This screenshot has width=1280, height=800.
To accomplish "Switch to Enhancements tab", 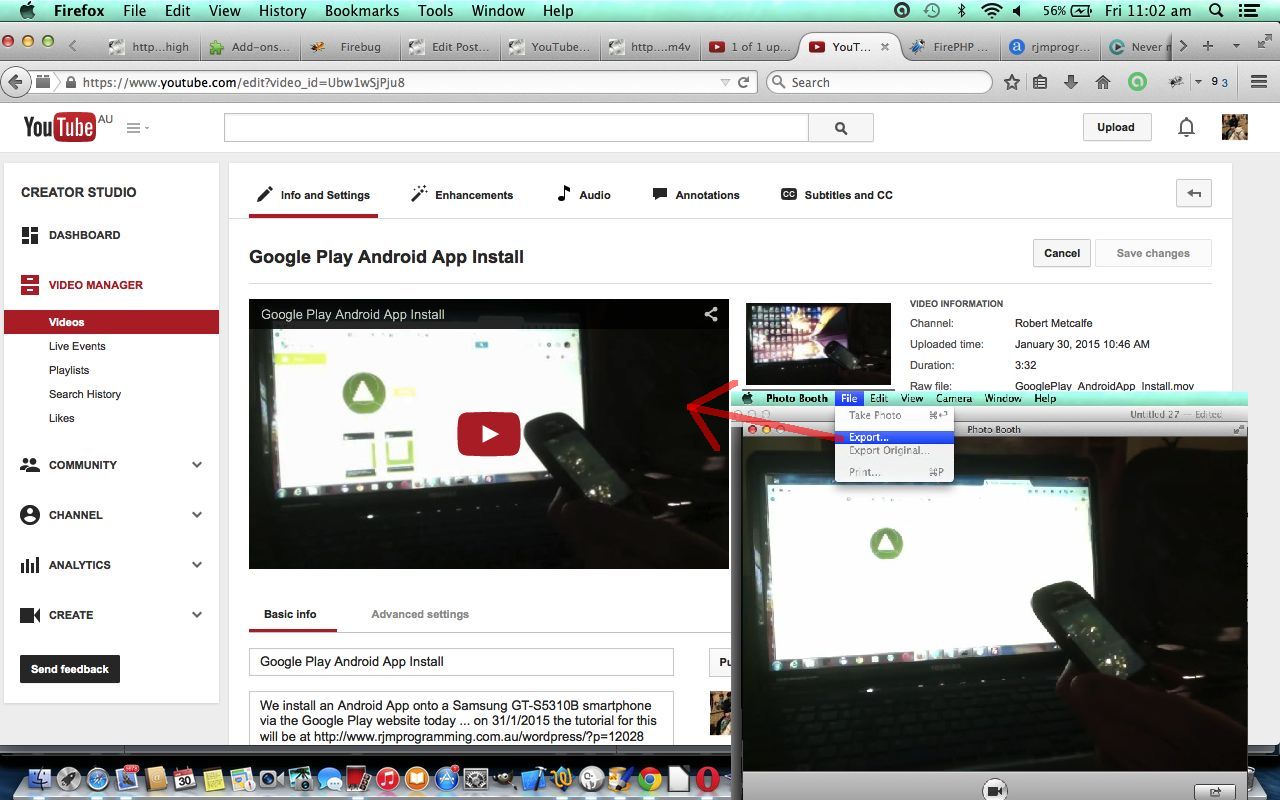I will (x=462, y=195).
